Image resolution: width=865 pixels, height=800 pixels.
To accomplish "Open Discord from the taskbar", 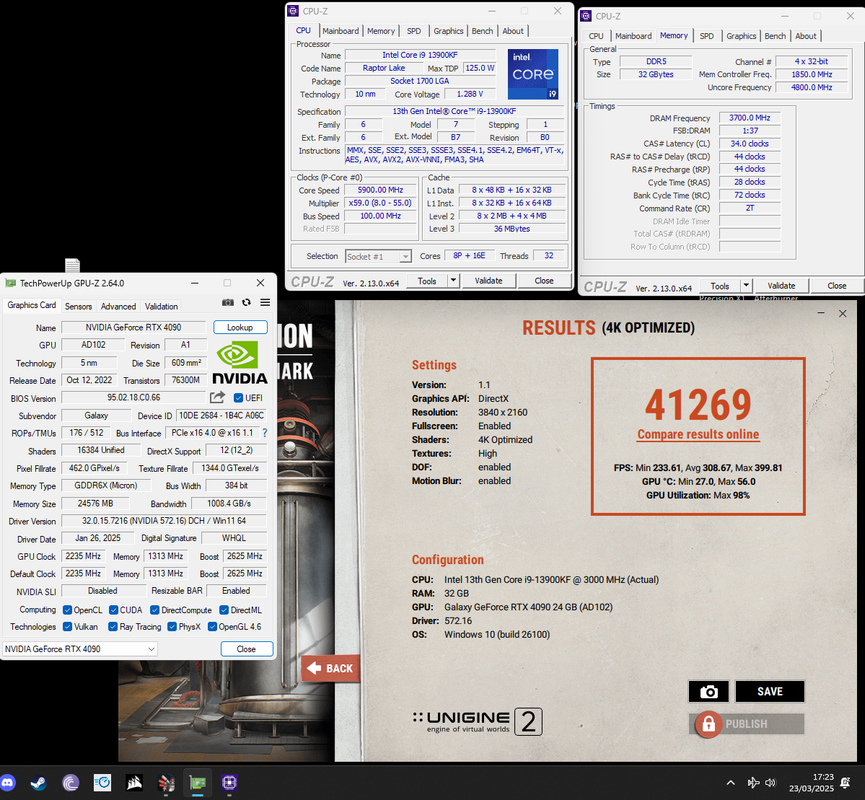I will click(8, 782).
